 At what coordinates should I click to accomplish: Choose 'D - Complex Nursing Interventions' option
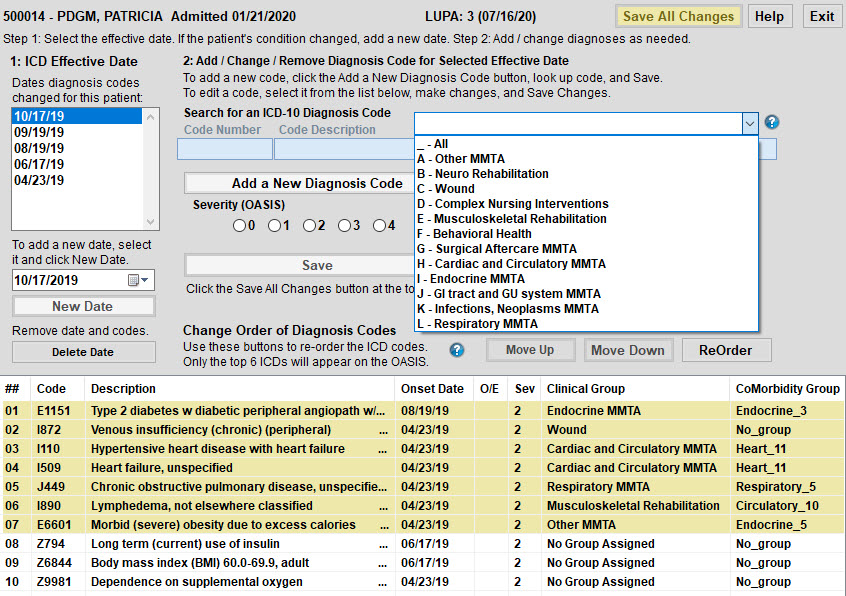pos(586,204)
